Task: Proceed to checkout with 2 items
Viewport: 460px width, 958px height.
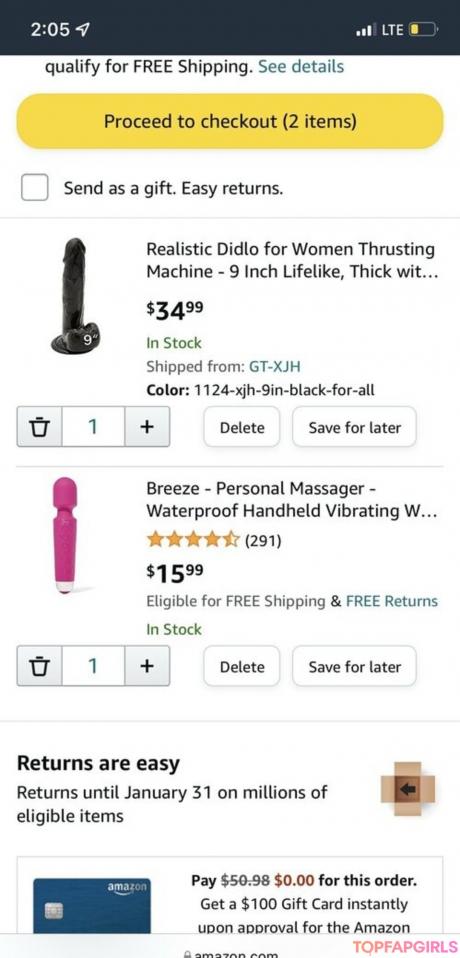Action: [x=230, y=121]
